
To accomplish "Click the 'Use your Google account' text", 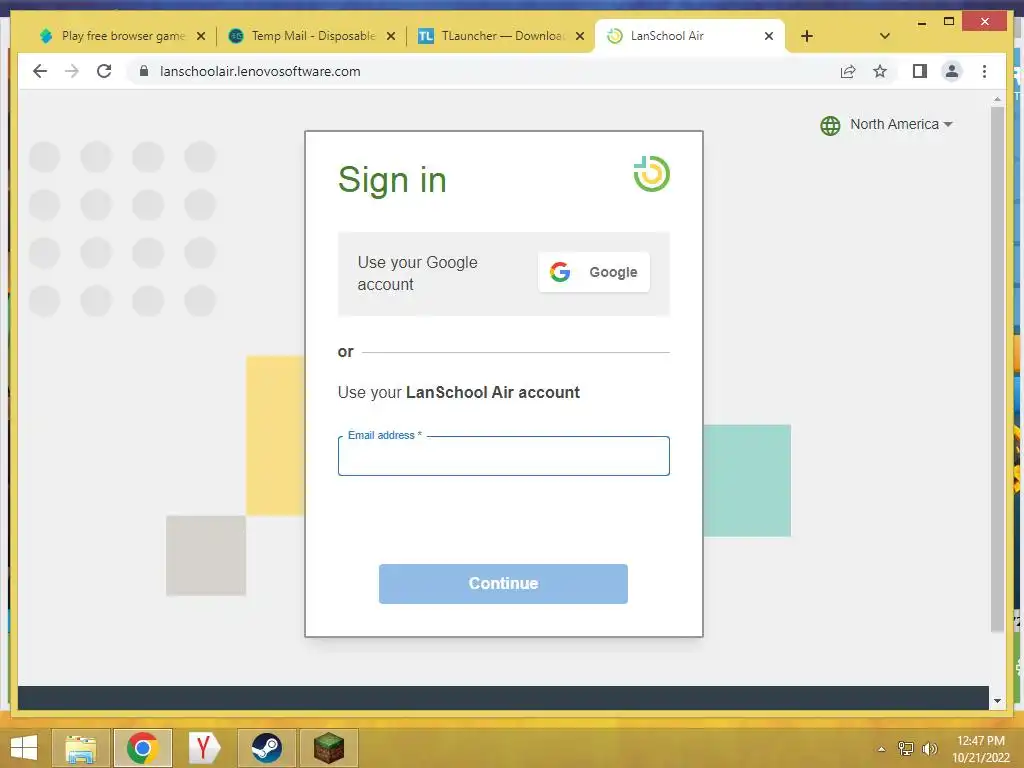I will (417, 273).
